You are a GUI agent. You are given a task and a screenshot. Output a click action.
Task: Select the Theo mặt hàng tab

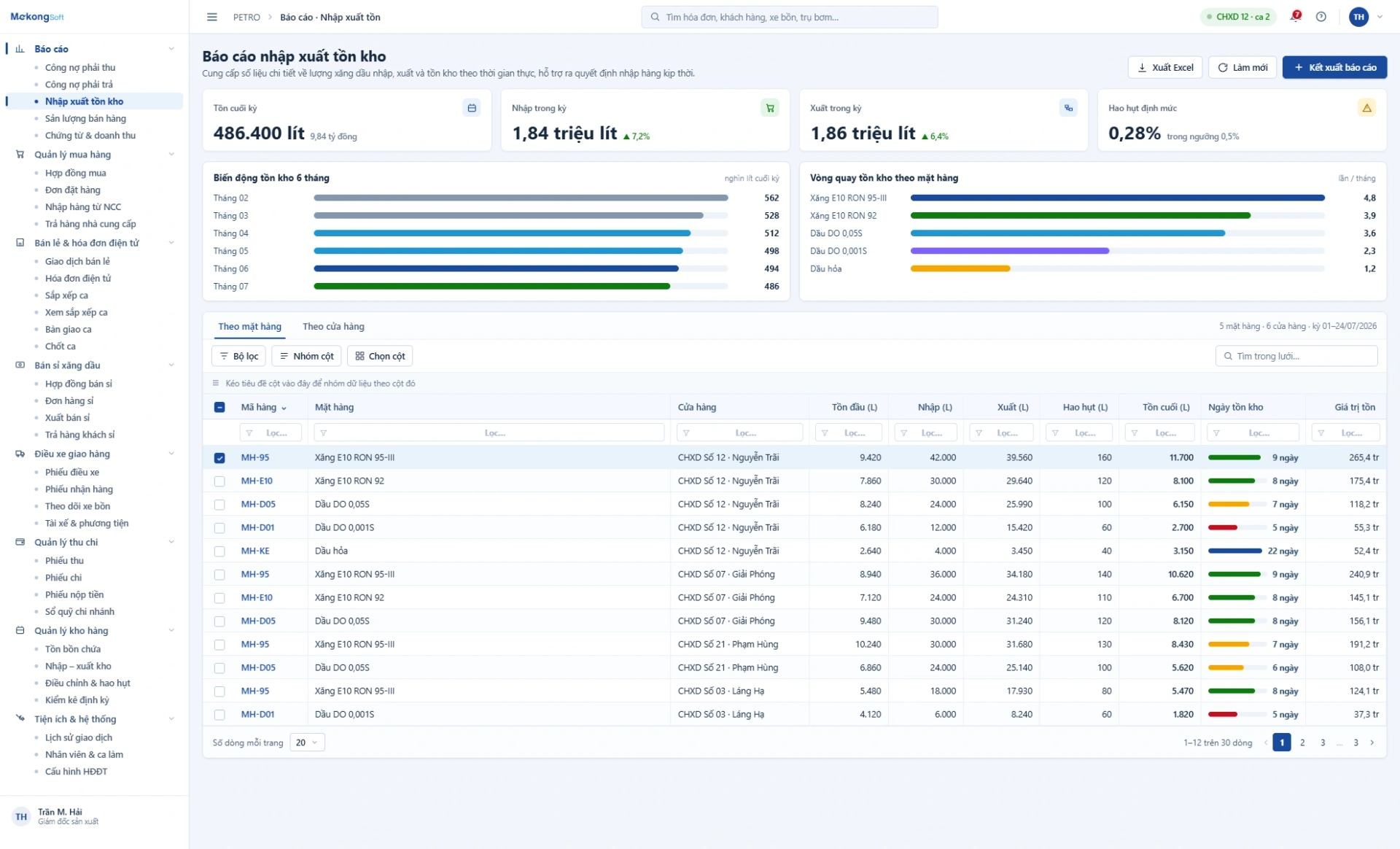click(249, 327)
